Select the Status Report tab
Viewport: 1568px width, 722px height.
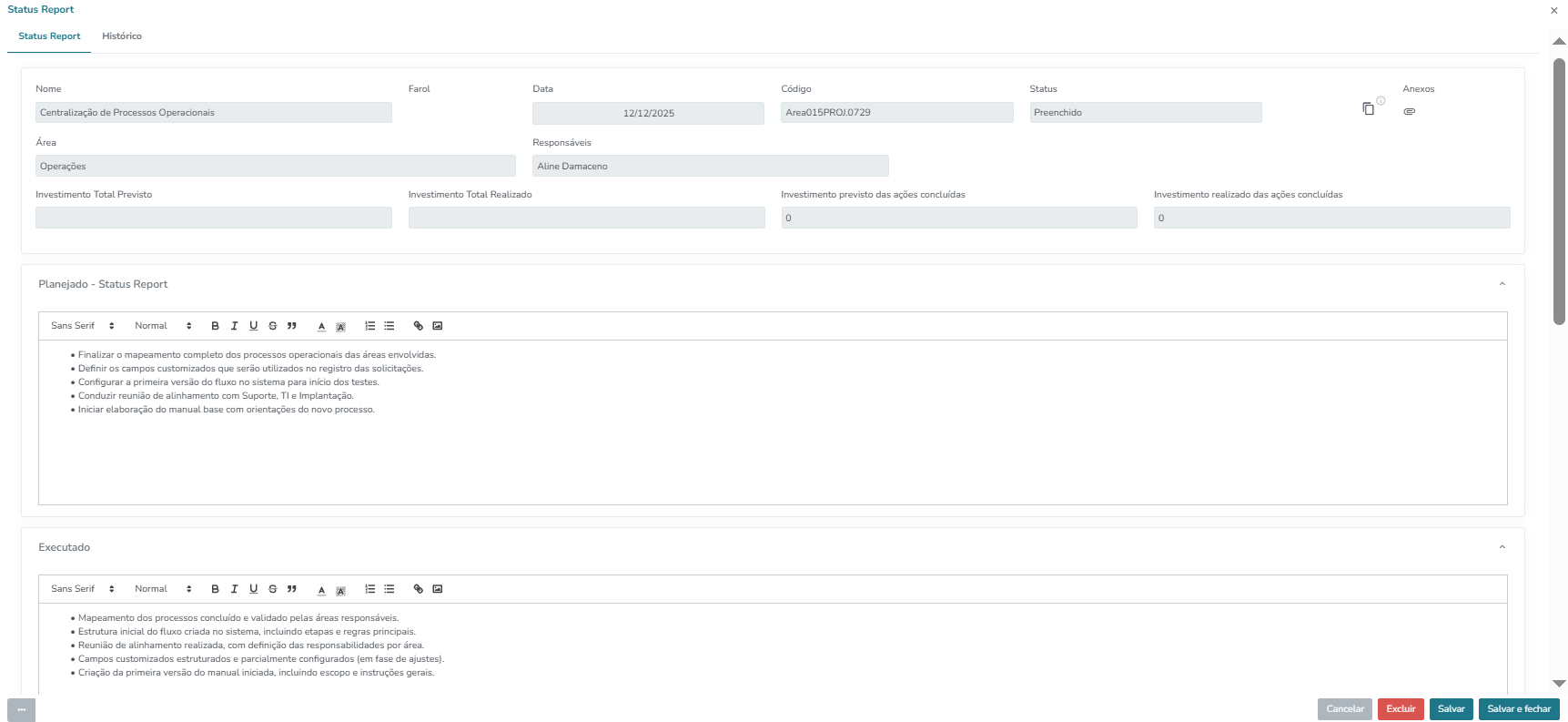click(49, 36)
